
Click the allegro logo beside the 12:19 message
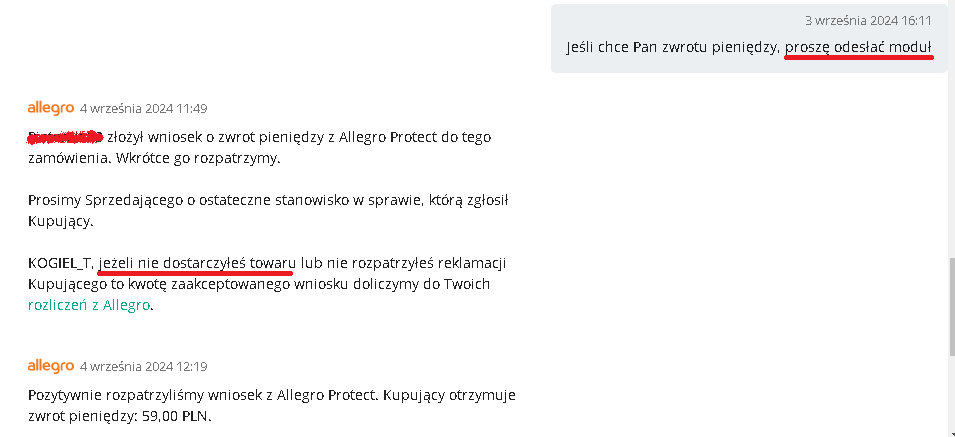(x=51, y=366)
